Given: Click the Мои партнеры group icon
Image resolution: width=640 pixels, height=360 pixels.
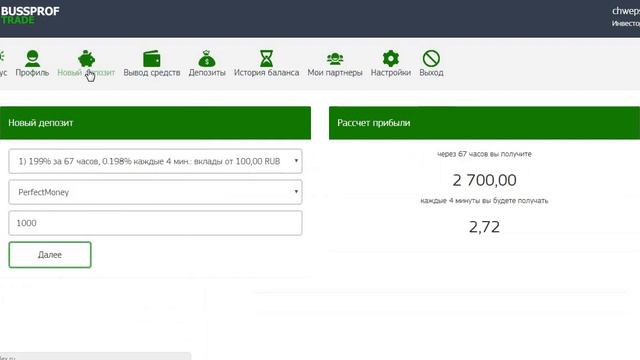Looking at the screenshot, I should coord(335,59).
